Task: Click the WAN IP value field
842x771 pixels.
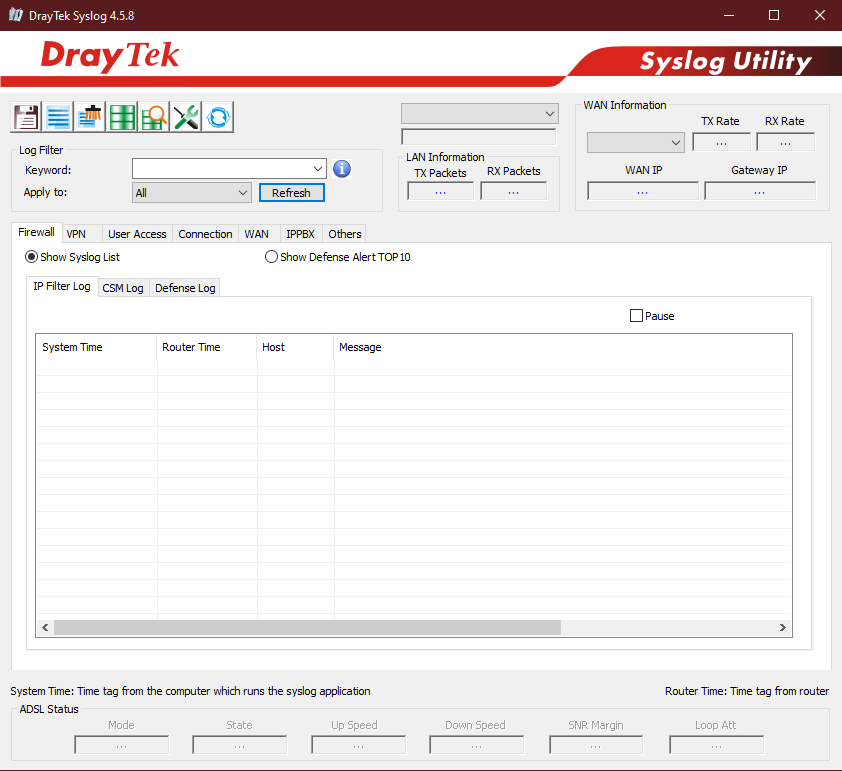Action: tap(643, 191)
